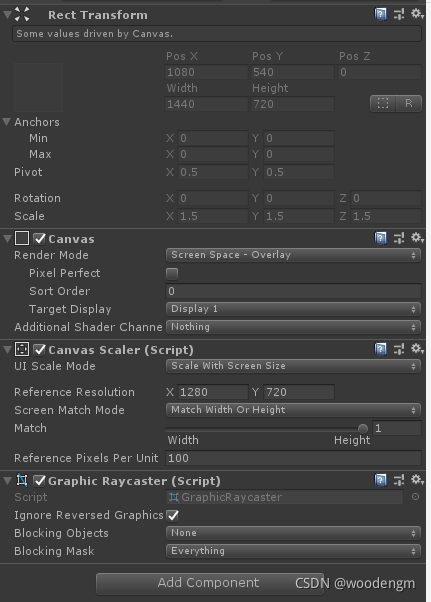The image size is (431, 602).
Task: Open Rect Transform preset selector icon
Action: click(399, 15)
